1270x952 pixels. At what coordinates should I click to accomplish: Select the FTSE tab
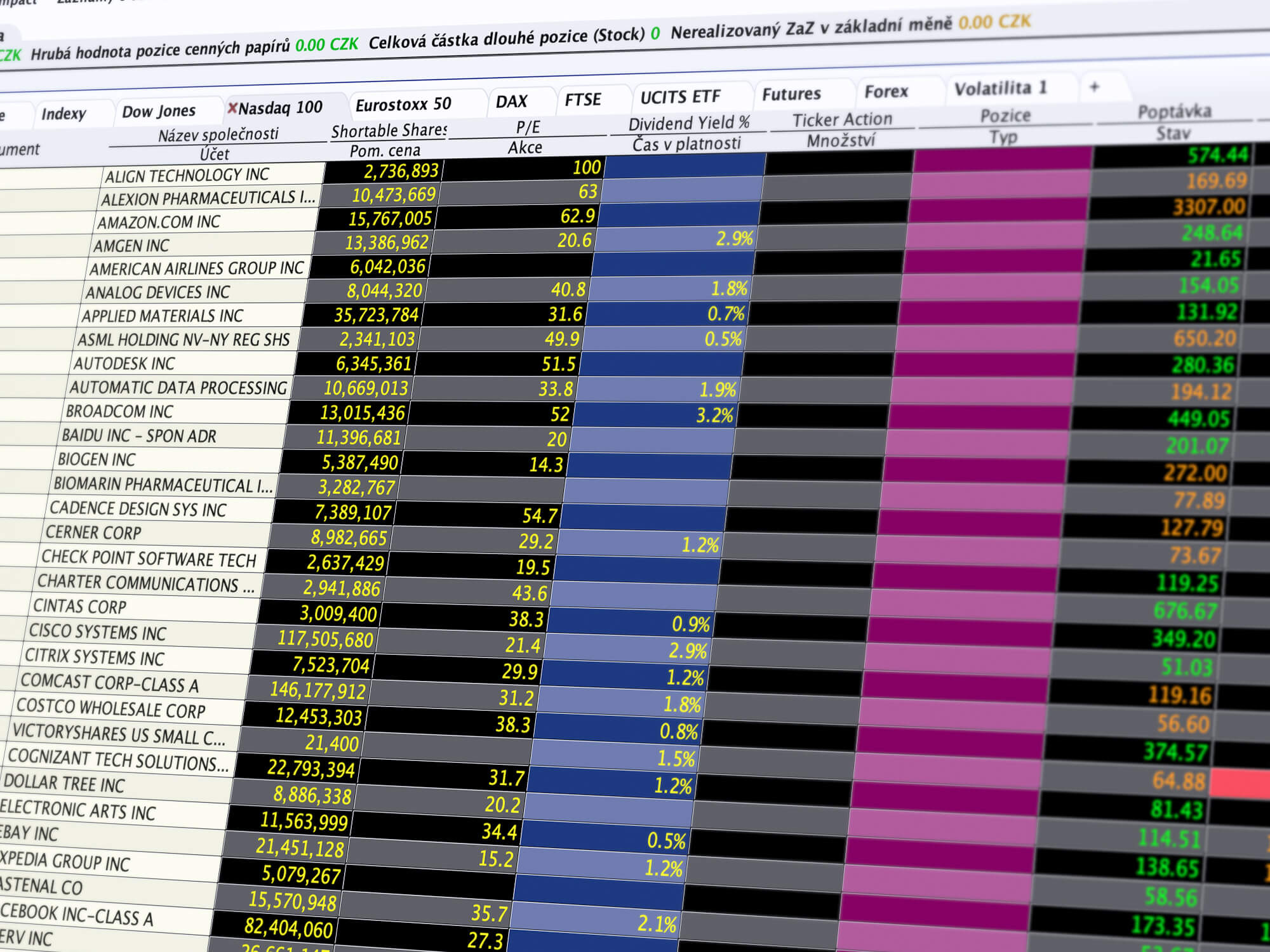tap(583, 100)
